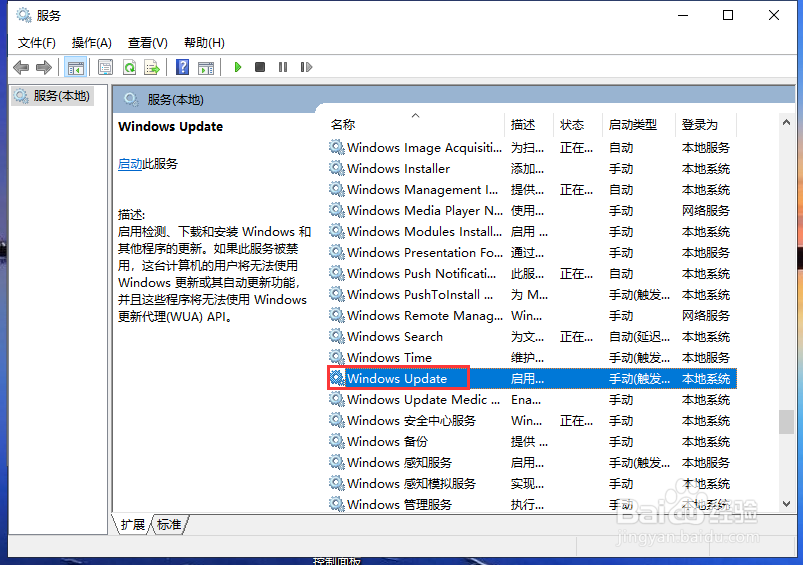The image size is (803, 565).
Task: Sort by the 状态 column header
Action: tap(578, 124)
